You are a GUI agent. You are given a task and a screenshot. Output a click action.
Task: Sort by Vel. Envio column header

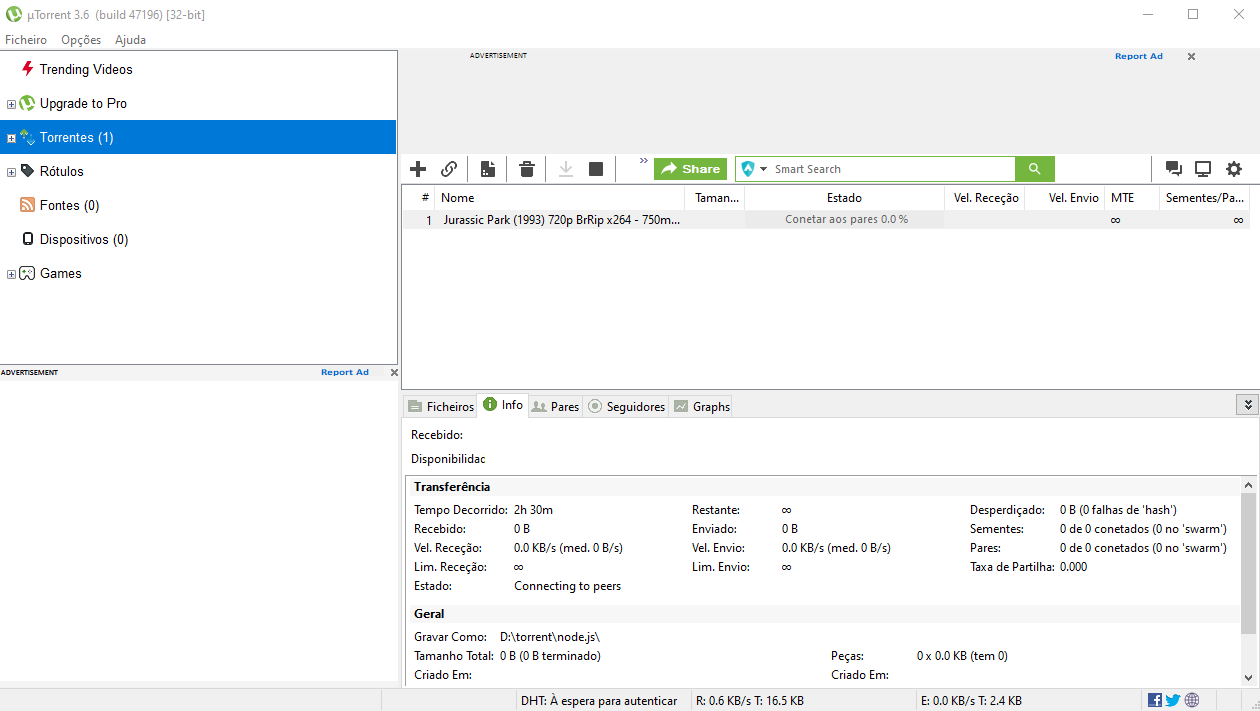coord(1065,198)
